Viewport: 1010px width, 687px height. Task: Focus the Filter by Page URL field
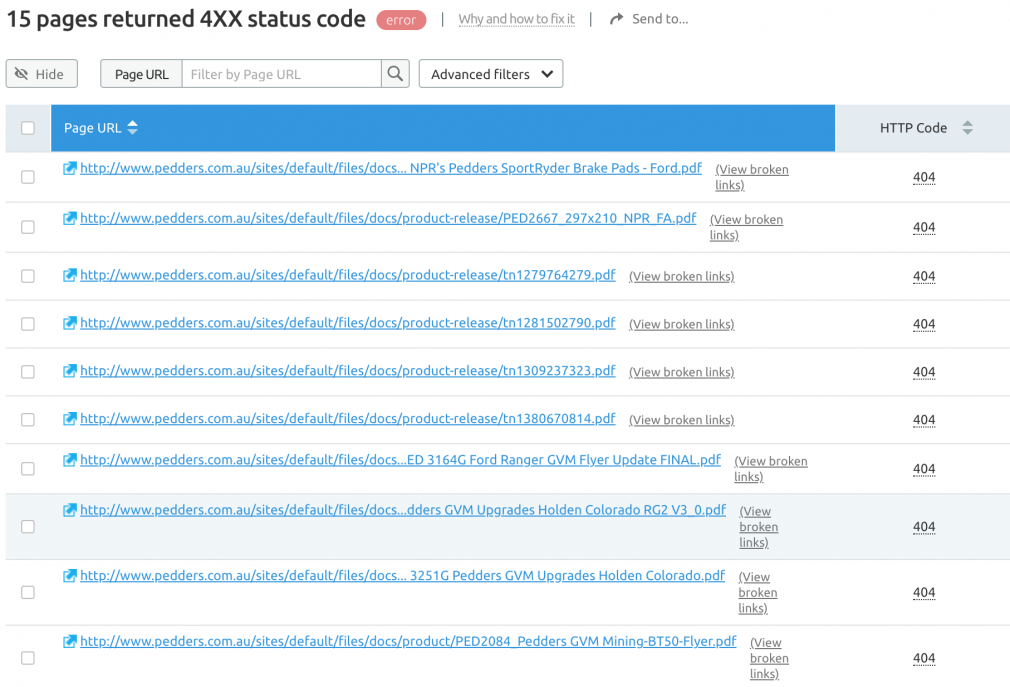point(281,74)
